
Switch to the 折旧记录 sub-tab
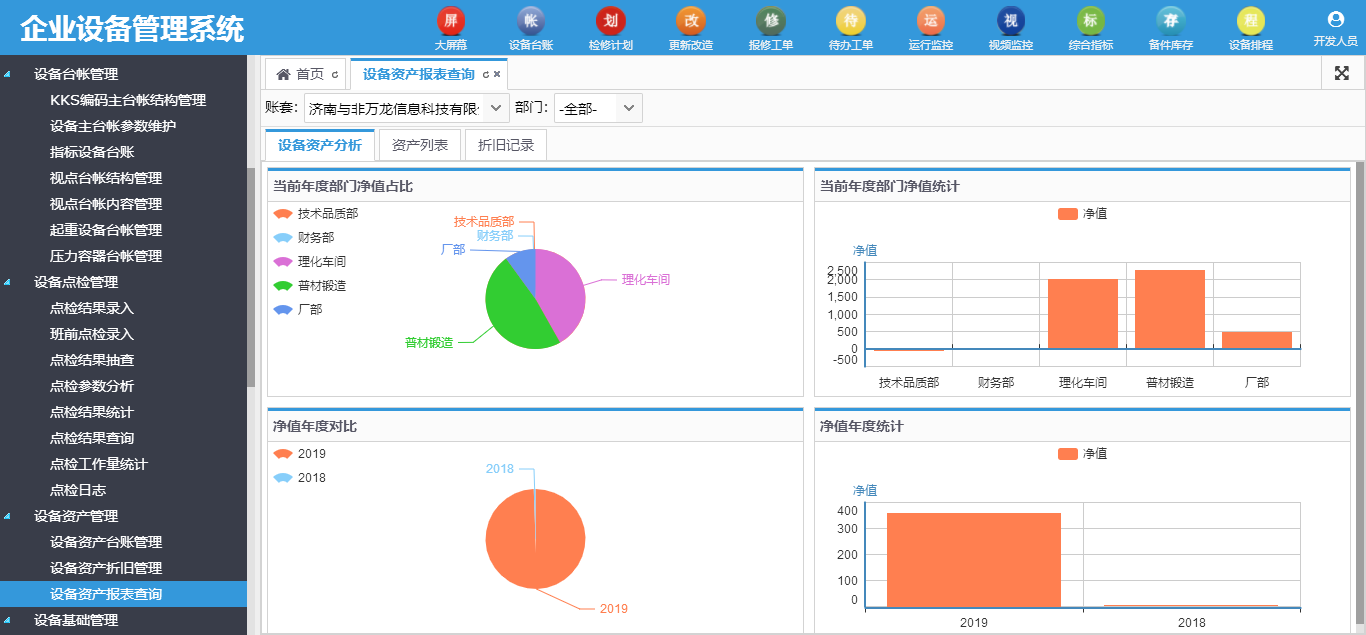[x=506, y=145]
